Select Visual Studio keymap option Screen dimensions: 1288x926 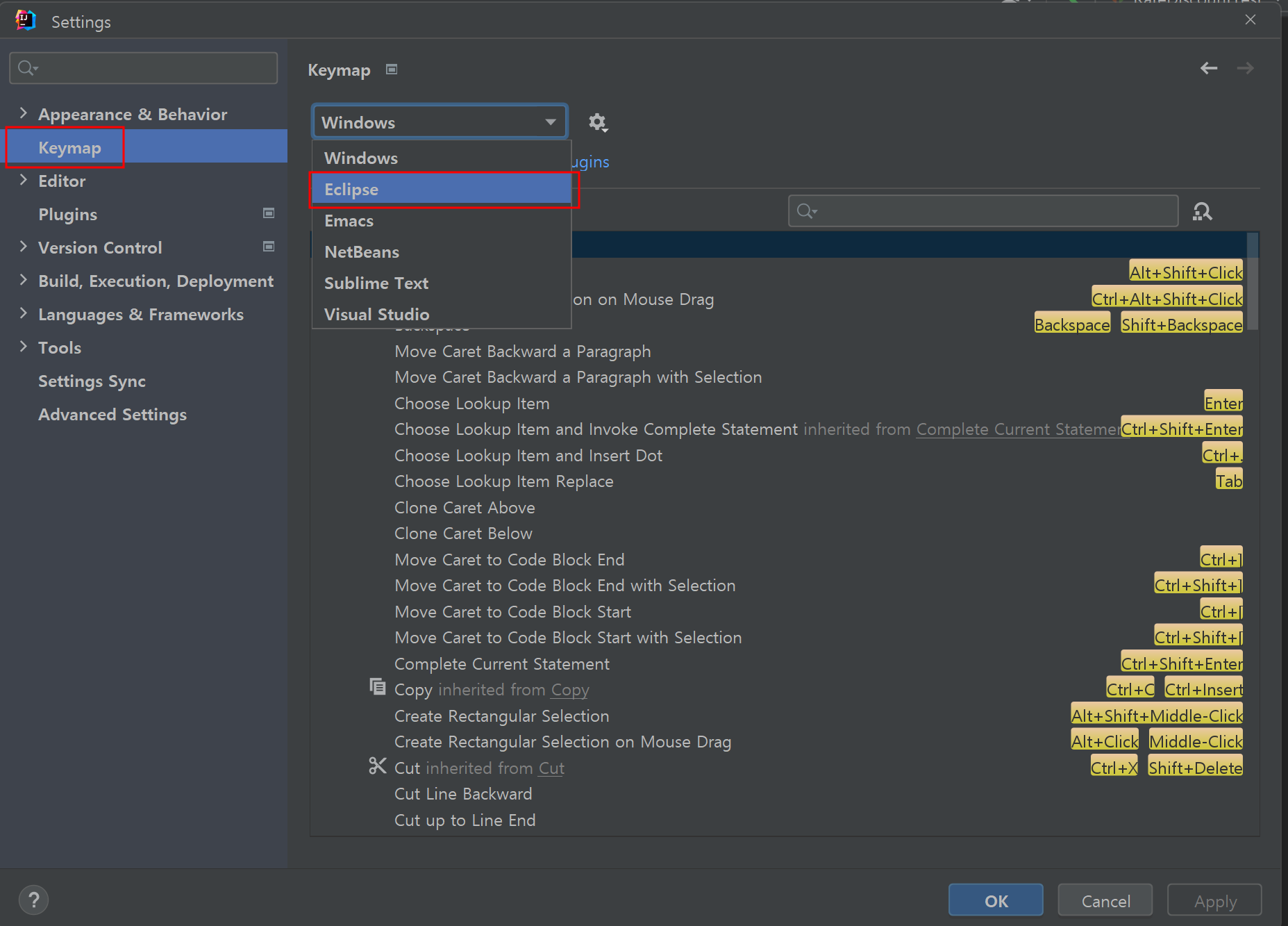[442, 314]
